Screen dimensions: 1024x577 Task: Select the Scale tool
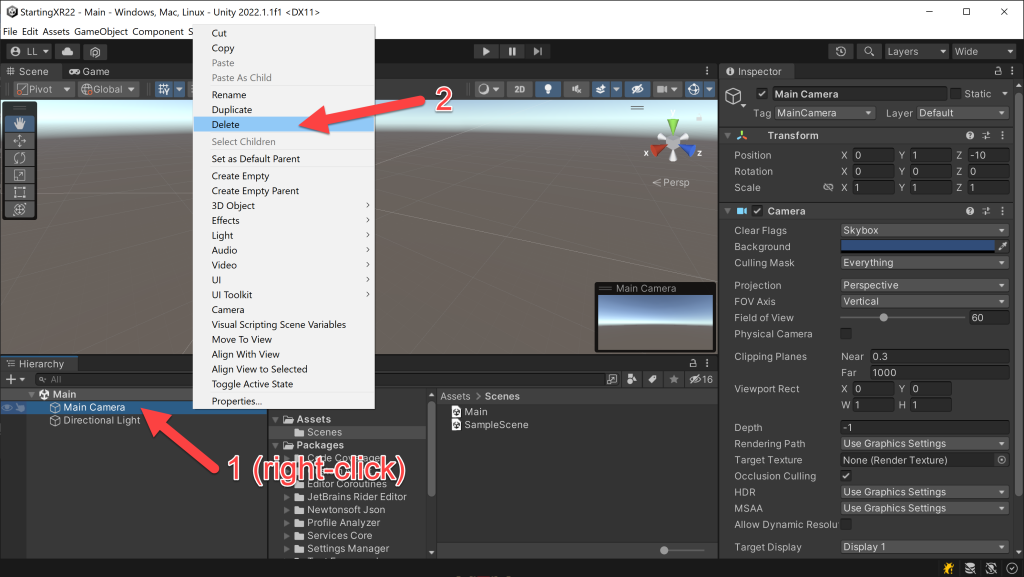[x=20, y=175]
